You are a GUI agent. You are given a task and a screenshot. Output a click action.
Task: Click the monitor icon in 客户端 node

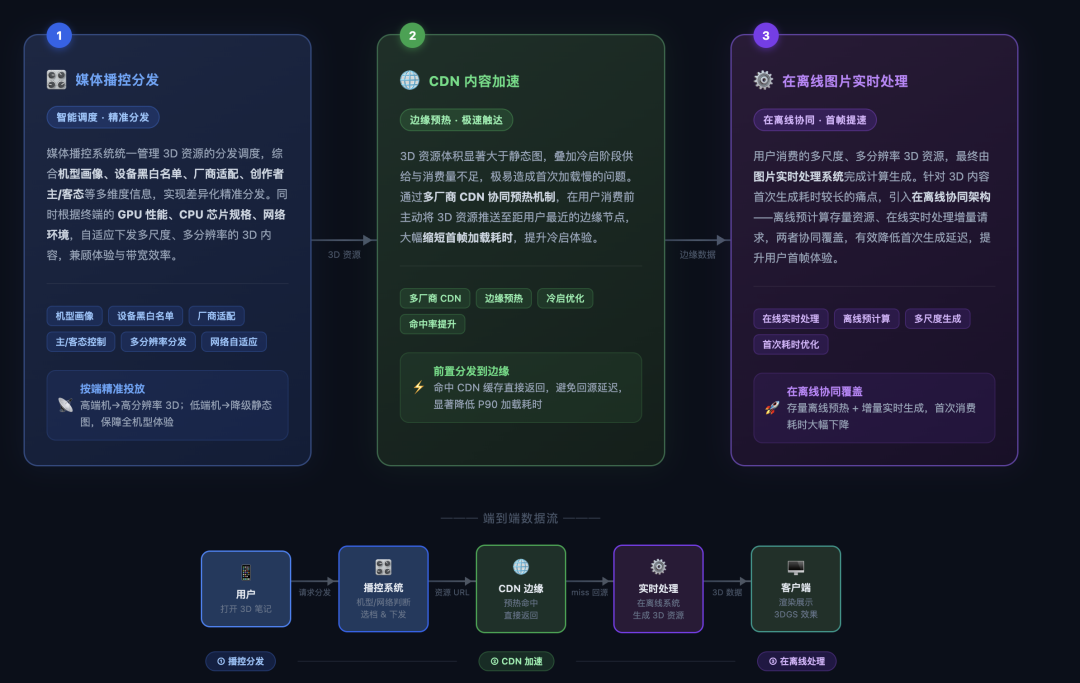796,567
